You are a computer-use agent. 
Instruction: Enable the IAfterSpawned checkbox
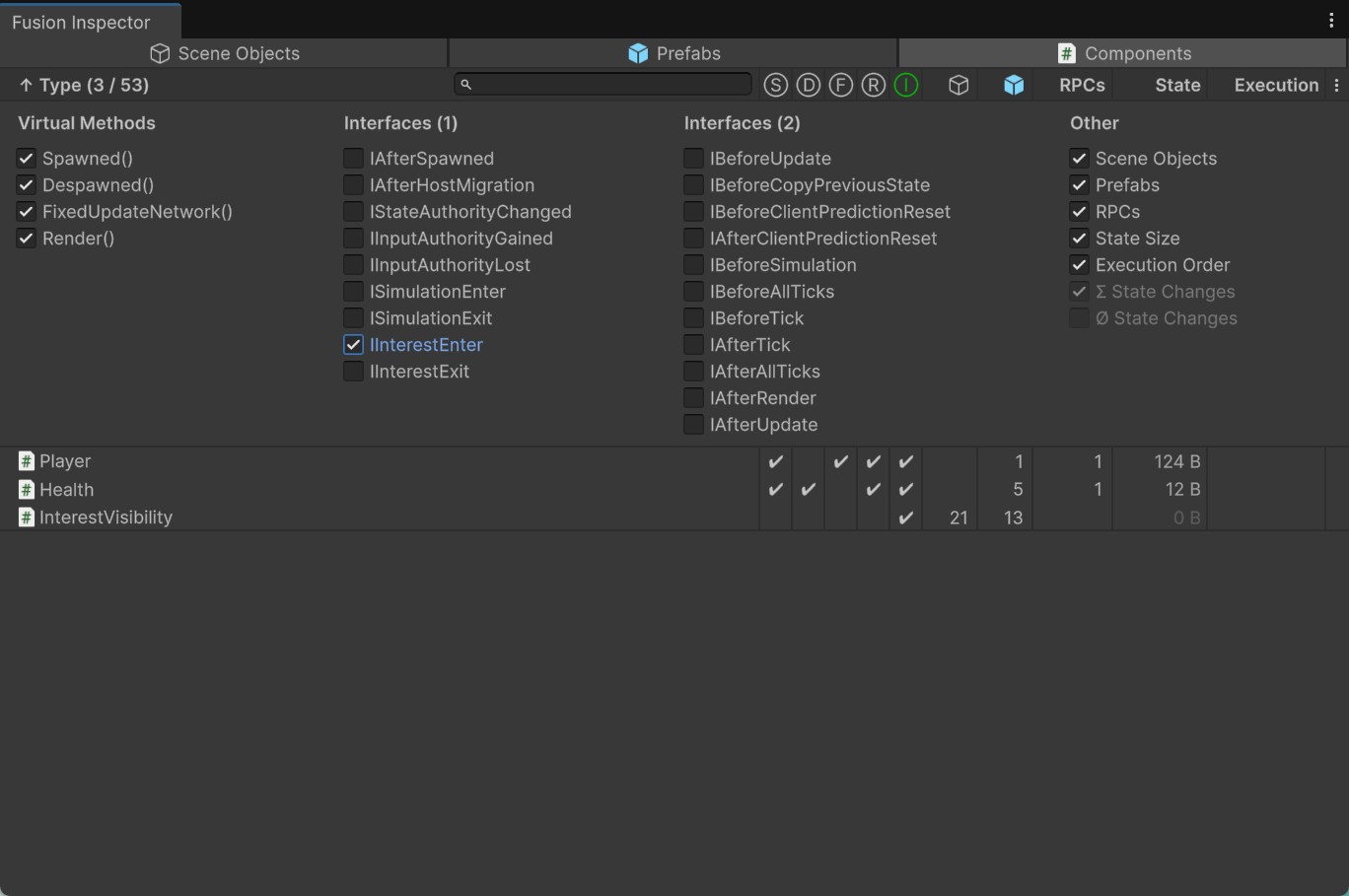coord(354,159)
